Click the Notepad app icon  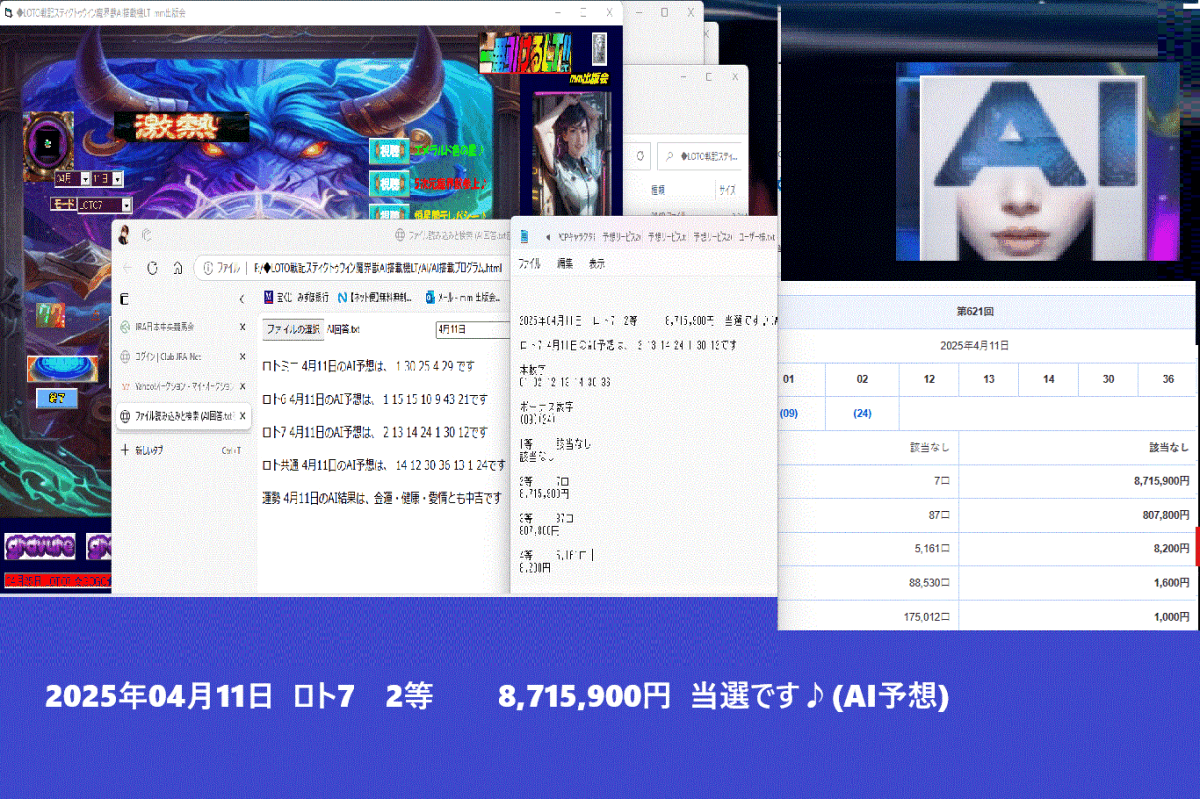click(525, 237)
